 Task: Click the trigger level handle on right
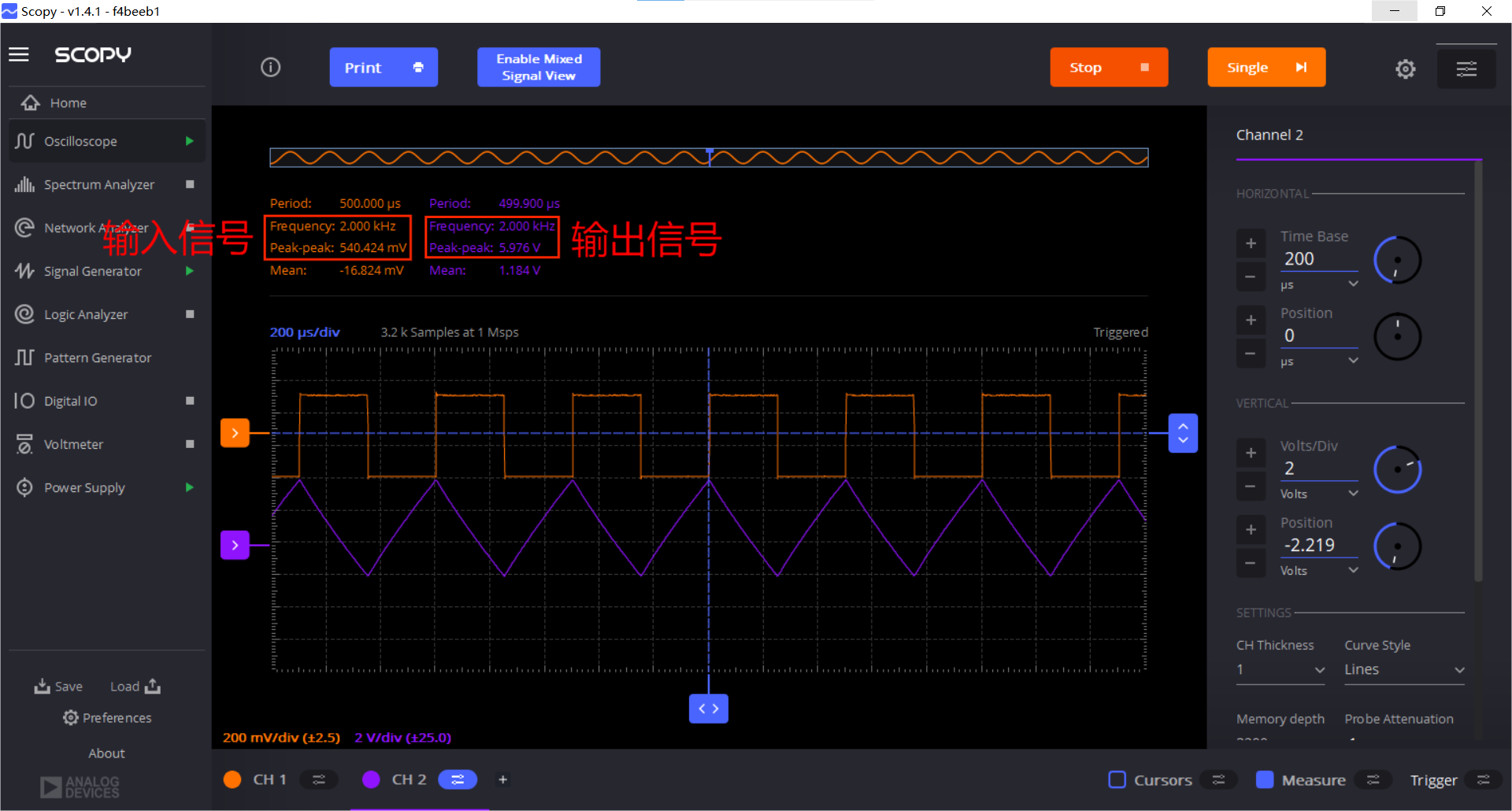coord(1183,433)
